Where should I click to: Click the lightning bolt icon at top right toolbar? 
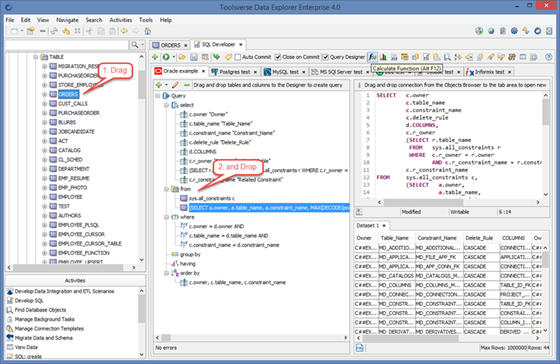click(526, 31)
